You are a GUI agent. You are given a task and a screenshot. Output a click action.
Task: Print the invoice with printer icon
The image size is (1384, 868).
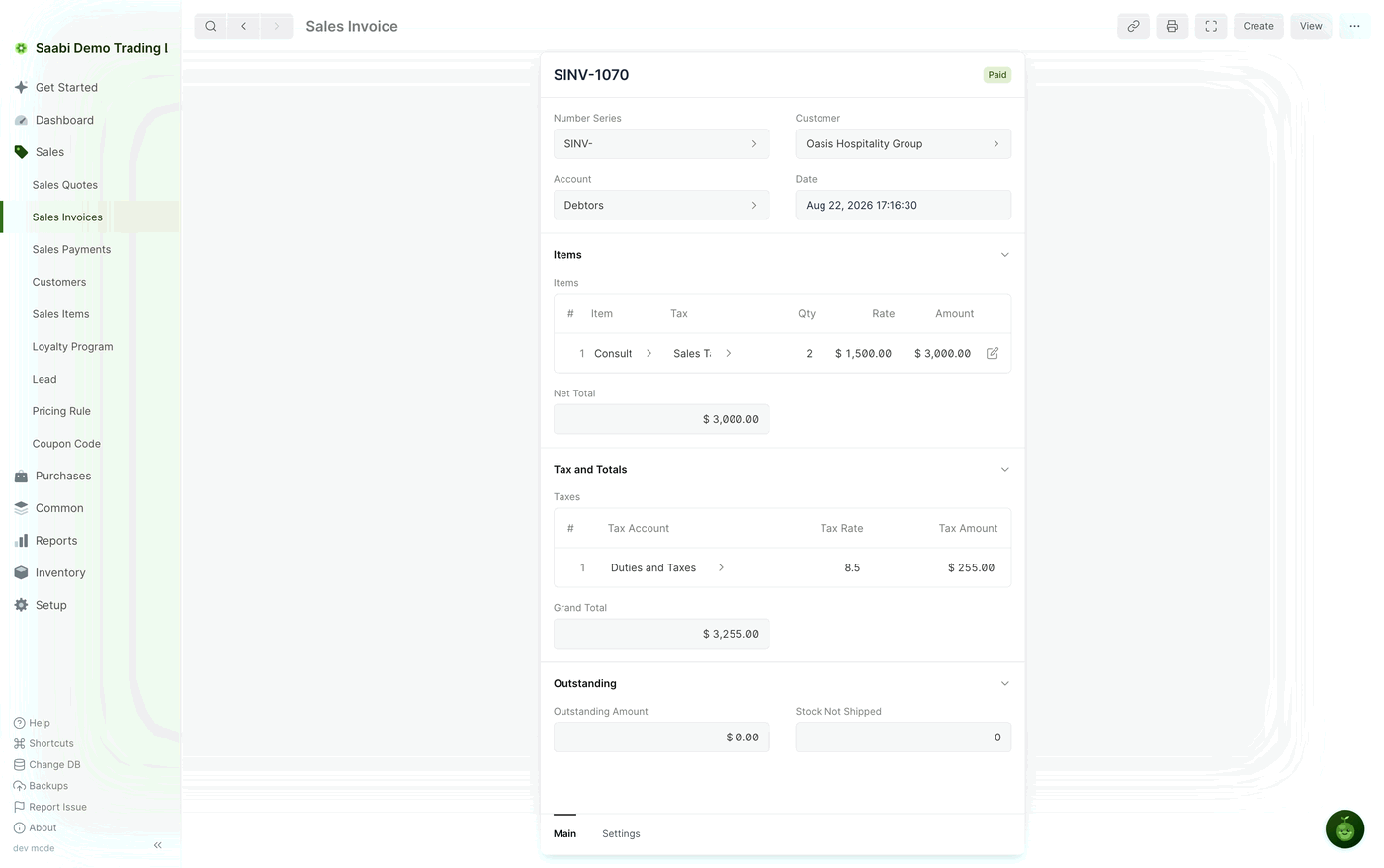[1171, 26]
